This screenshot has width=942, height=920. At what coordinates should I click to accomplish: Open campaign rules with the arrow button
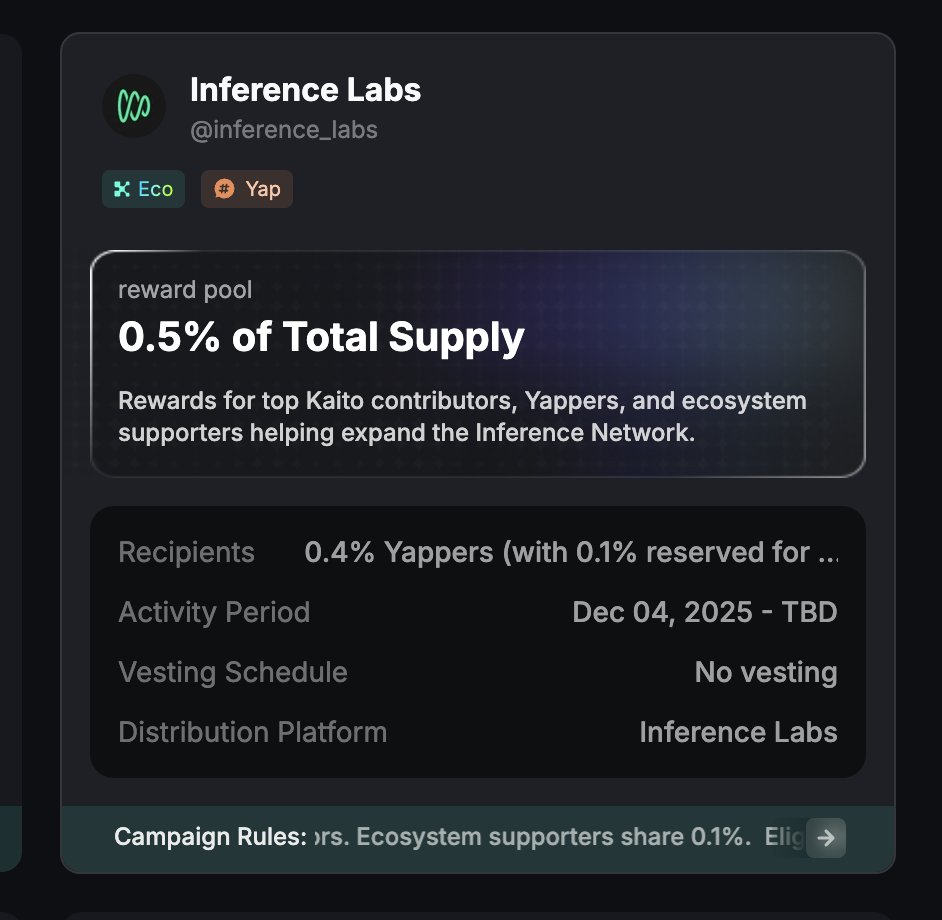[x=826, y=838]
